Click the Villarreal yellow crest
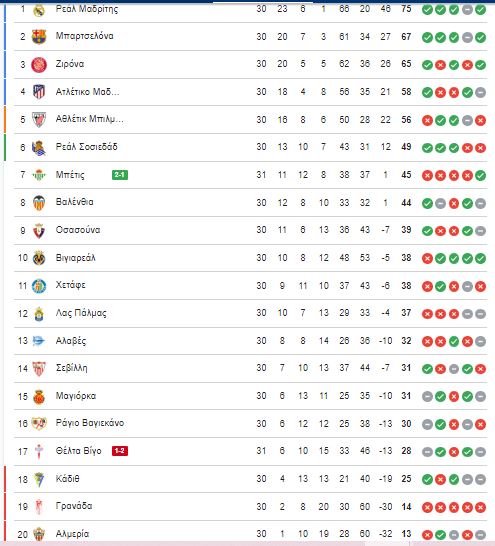The height and width of the screenshot is (546, 495). click(x=39, y=258)
